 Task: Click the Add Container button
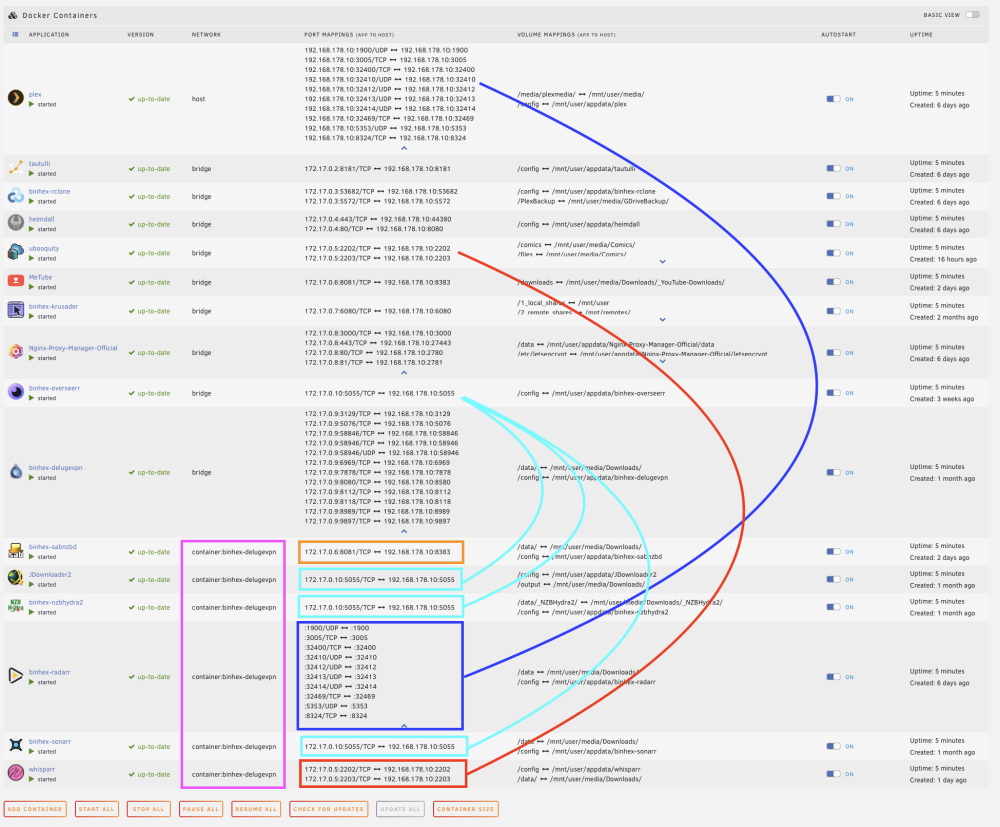34,809
